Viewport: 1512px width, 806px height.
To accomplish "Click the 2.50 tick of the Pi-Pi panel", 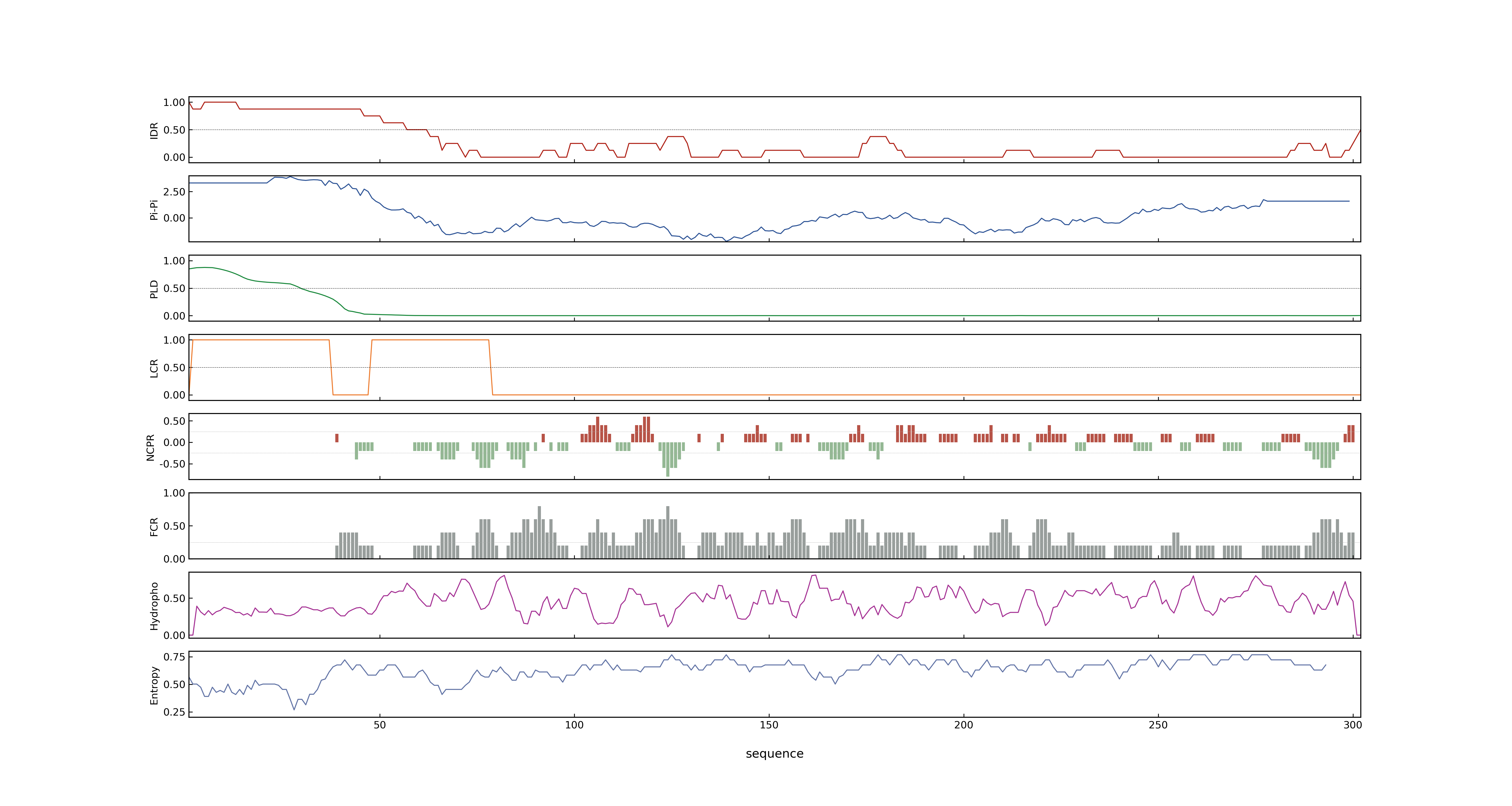I will pos(174,192).
